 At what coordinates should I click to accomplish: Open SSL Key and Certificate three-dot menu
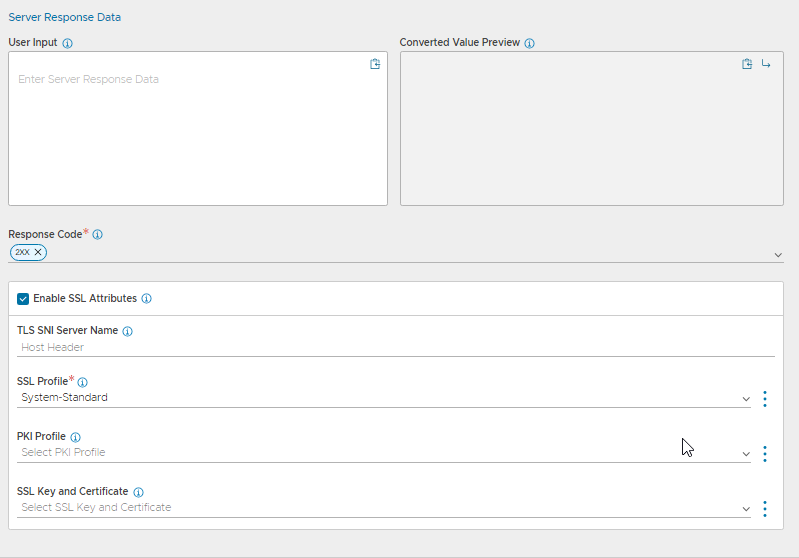click(765, 509)
